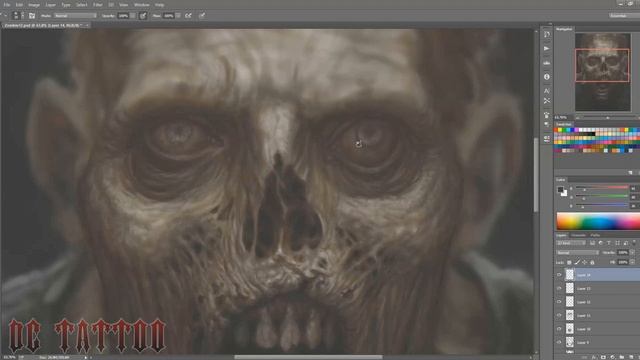The width and height of the screenshot is (640, 360).
Task: Hide Layer 14 with eye icon
Action: pos(559,275)
